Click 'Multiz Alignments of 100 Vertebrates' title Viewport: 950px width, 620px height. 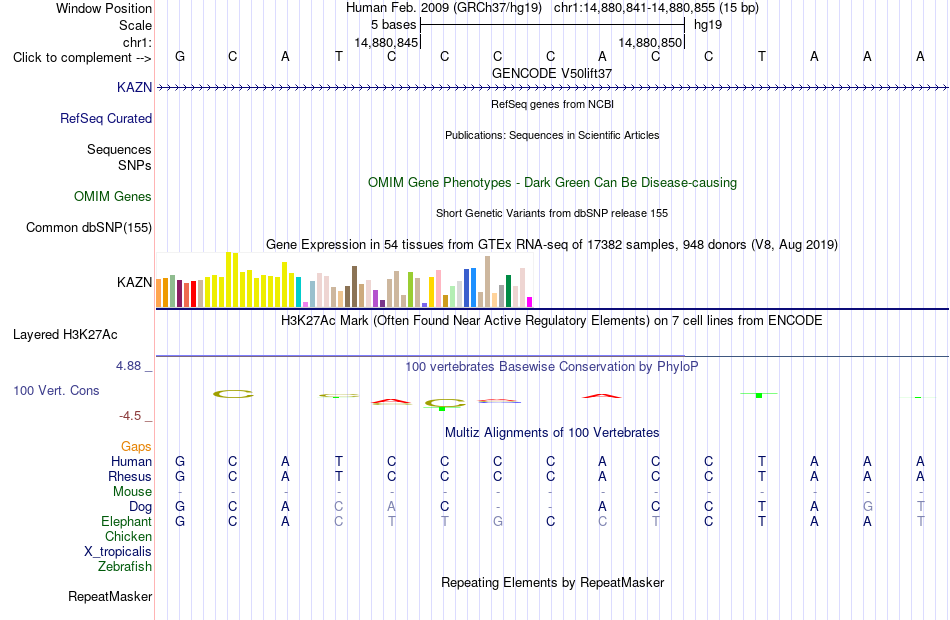click(552, 433)
